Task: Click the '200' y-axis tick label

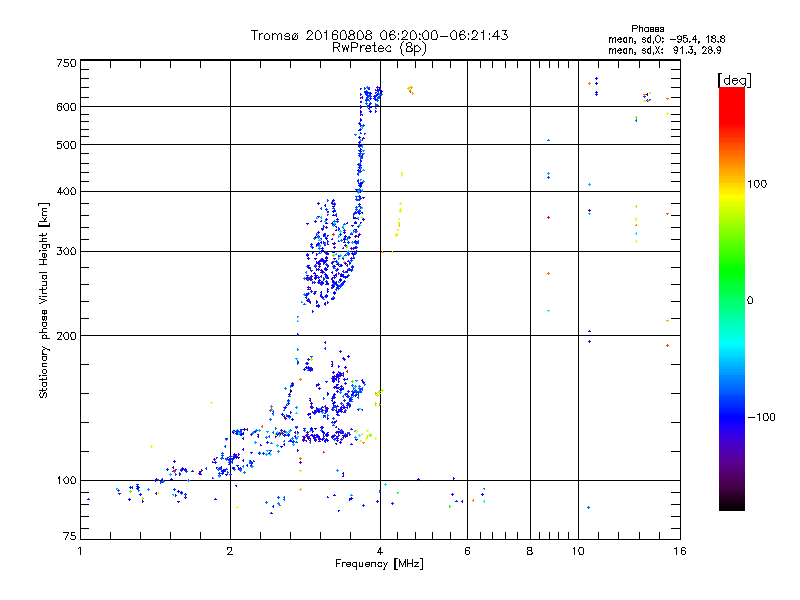Action: (x=67, y=336)
